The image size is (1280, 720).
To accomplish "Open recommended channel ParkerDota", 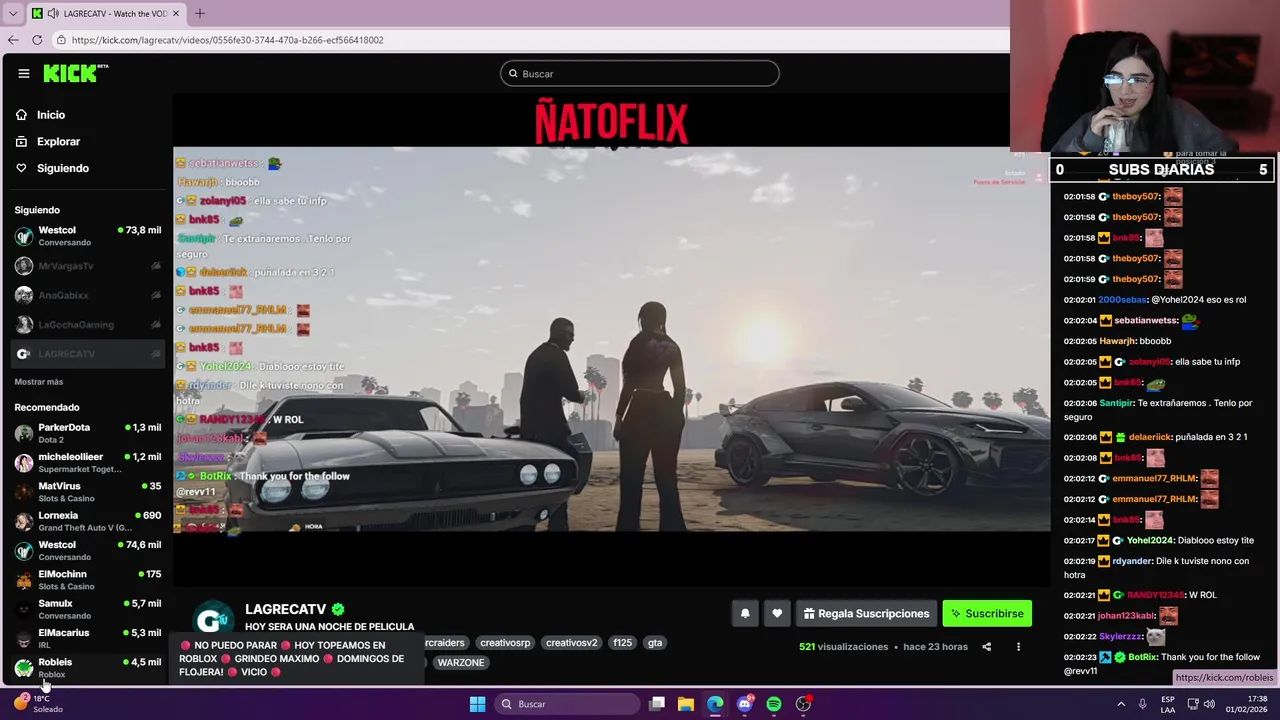I will coord(88,433).
